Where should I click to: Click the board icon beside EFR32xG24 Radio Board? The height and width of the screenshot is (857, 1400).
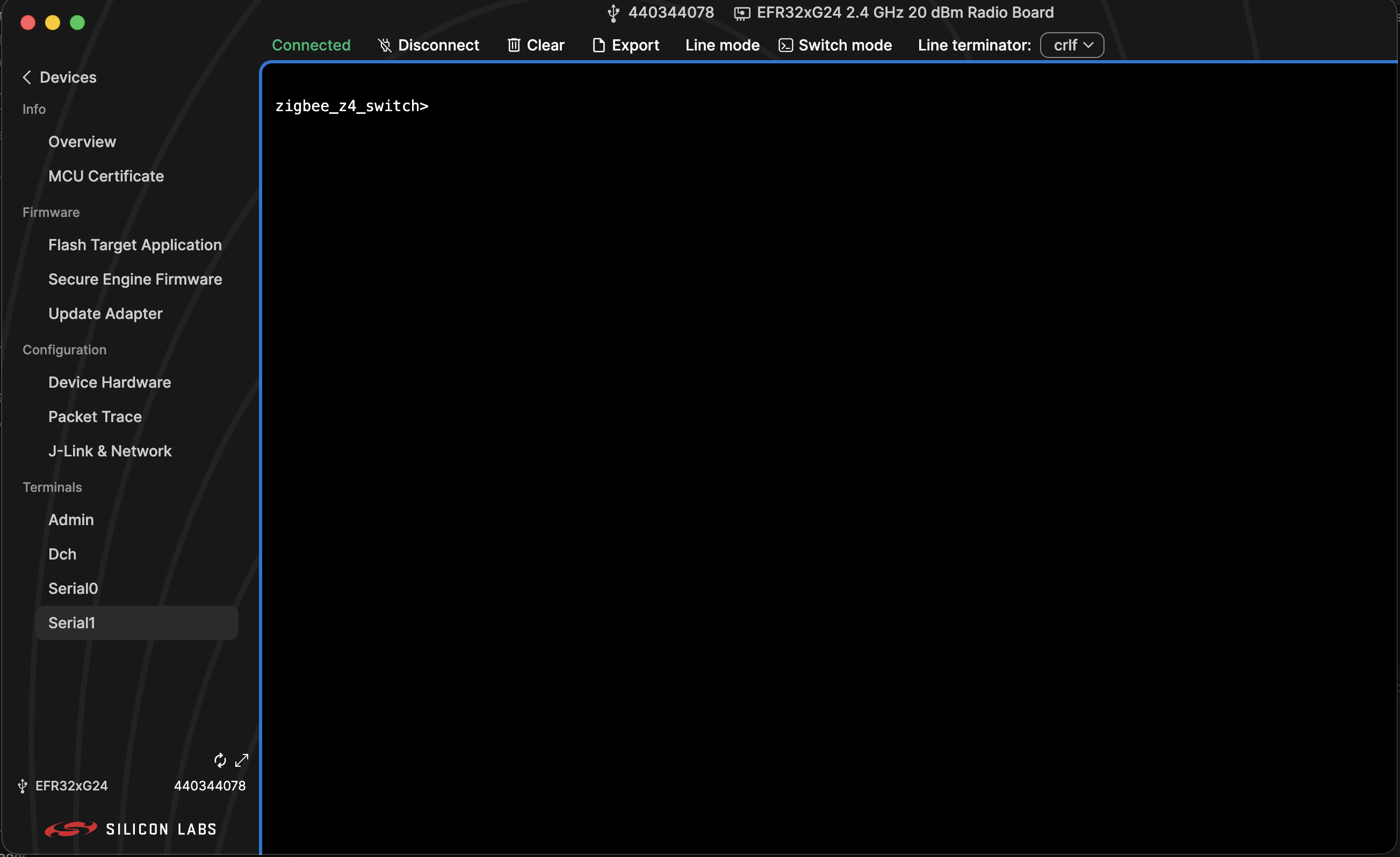(742, 13)
